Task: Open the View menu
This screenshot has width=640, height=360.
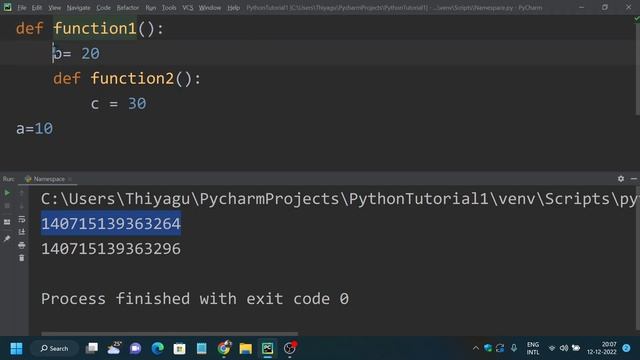Action: point(54,8)
